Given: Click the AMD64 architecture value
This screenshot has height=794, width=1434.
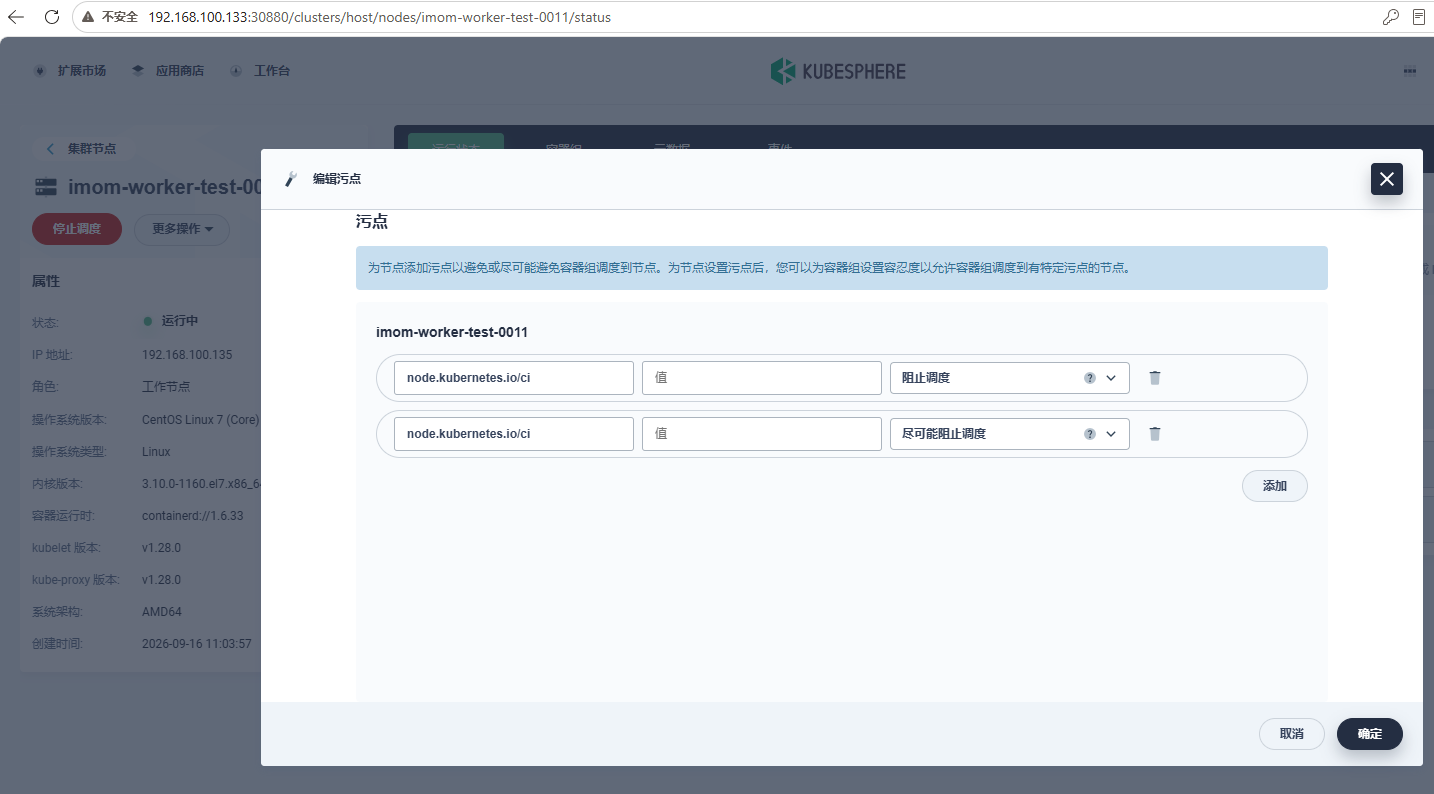Looking at the screenshot, I should click(162, 612).
